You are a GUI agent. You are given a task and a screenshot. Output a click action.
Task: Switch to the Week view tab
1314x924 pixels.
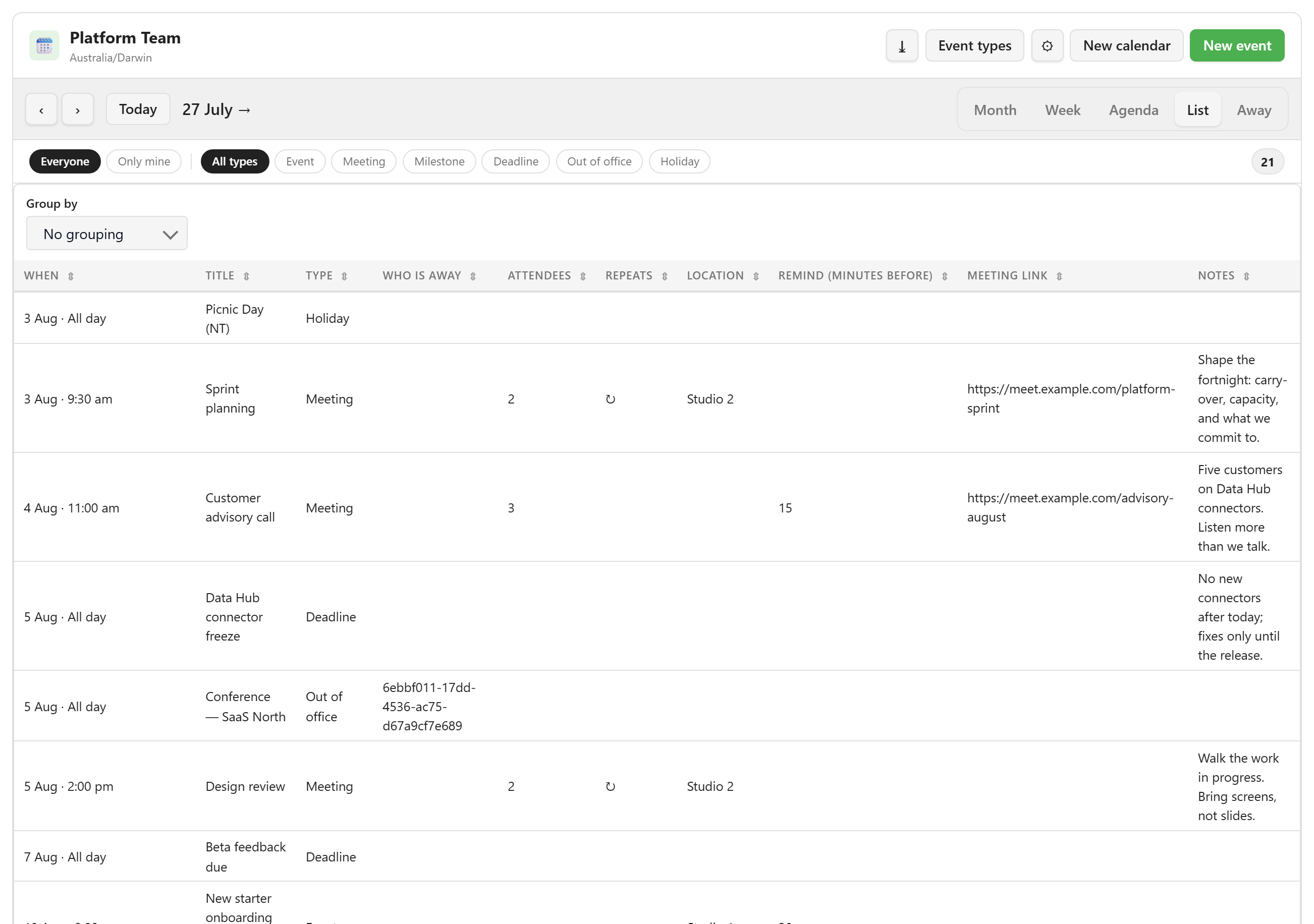pyautogui.click(x=1062, y=110)
